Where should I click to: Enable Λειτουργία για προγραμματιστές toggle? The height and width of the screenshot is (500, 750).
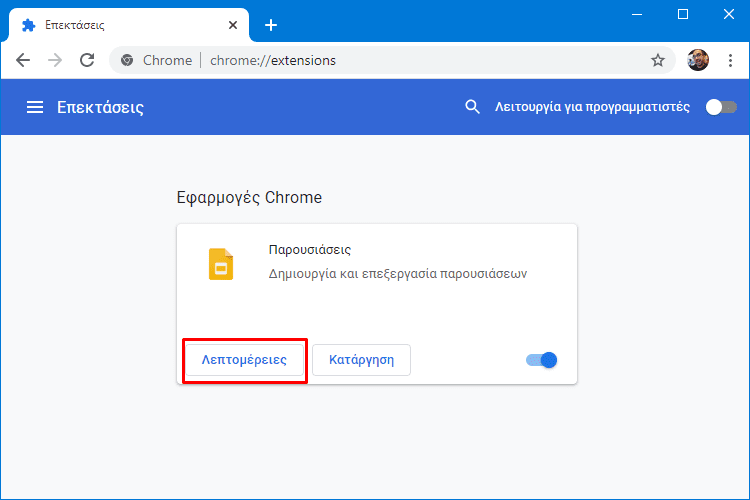[x=721, y=107]
